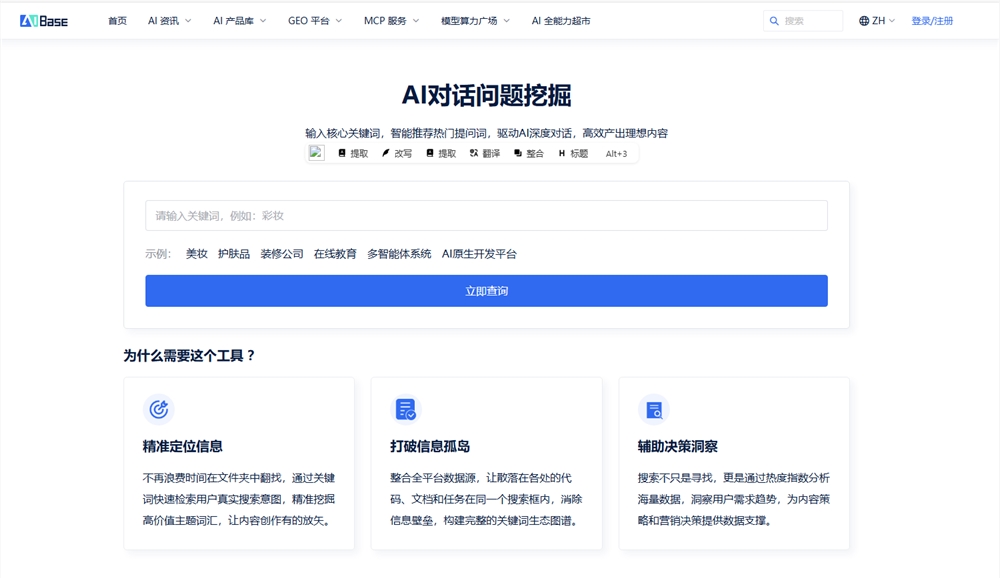This screenshot has height=578, width=1000.
Task: Select the 在线教育 example keyword
Action: (335, 254)
